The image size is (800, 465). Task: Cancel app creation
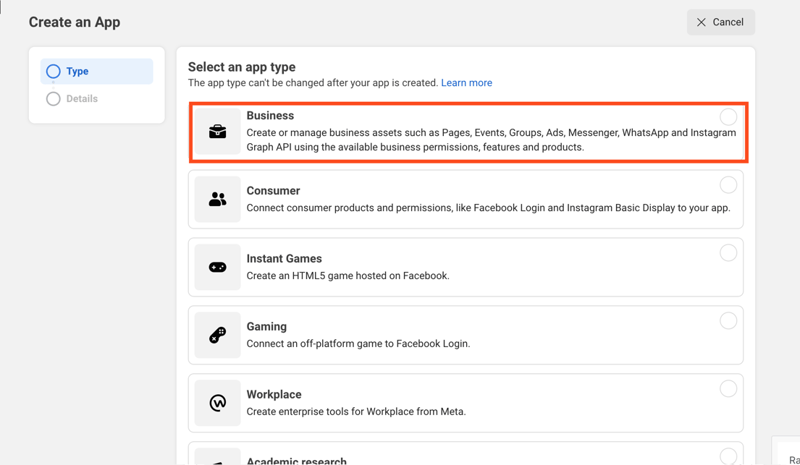pyautogui.click(x=720, y=22)
